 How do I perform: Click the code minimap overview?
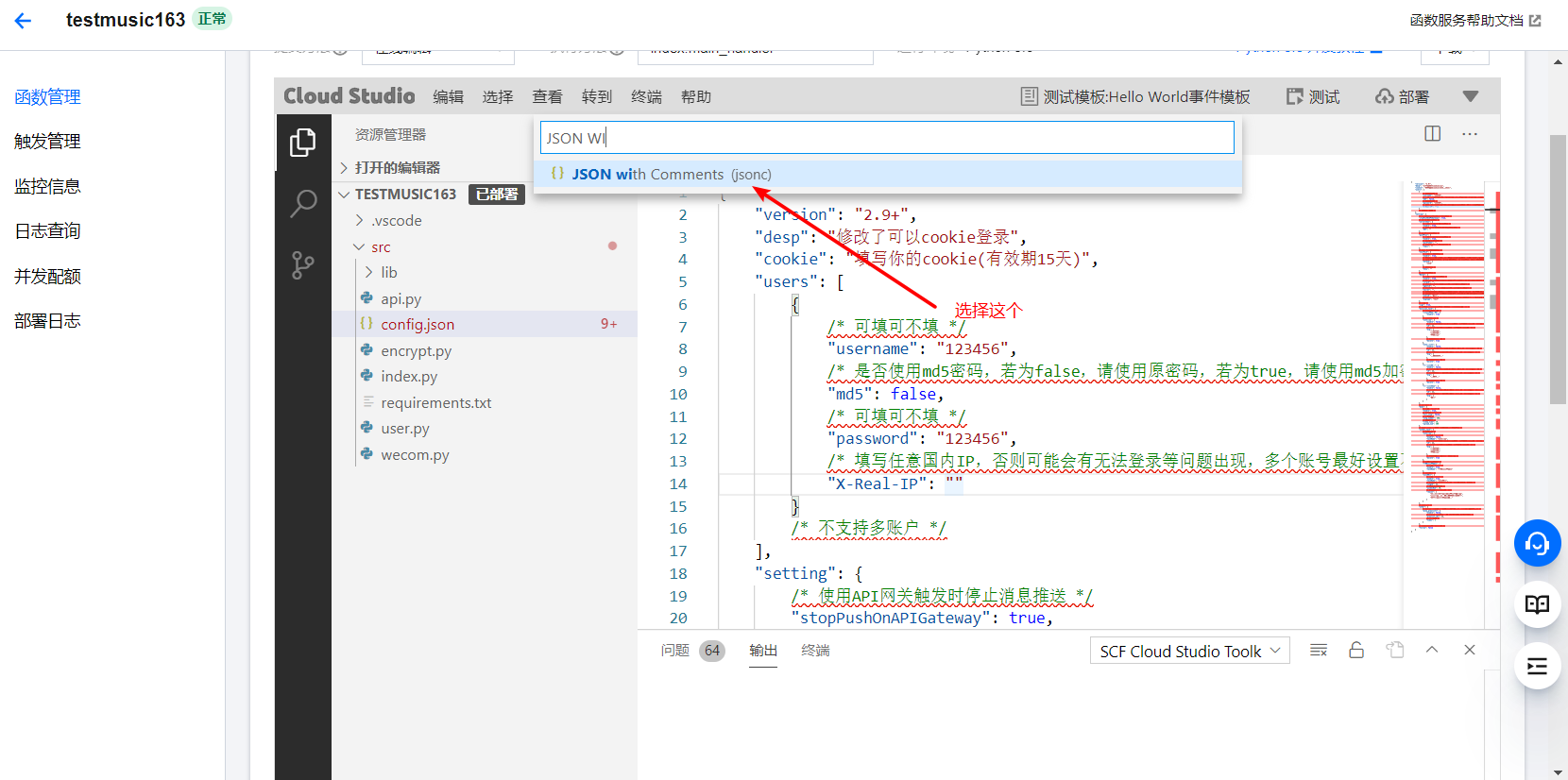[x=1448, y=357]
